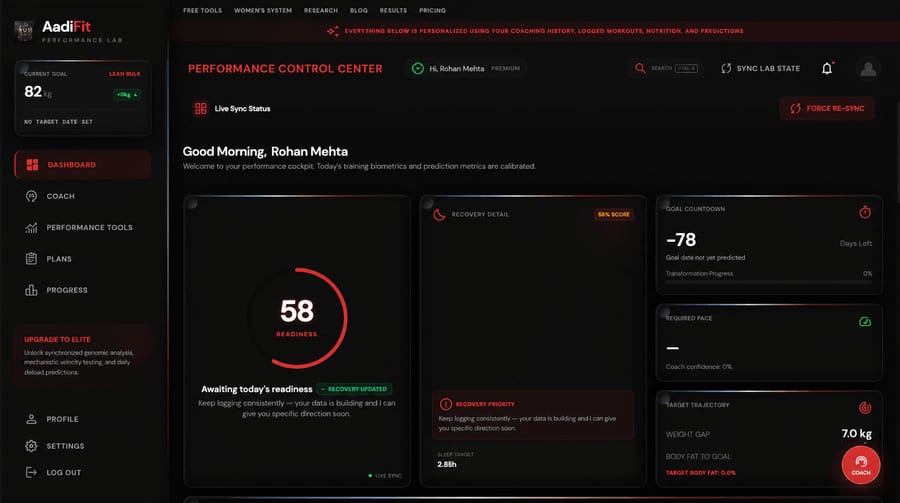Open Blog in top navigation
This screenshot has height=503, width=900.
tap(359, 10)
